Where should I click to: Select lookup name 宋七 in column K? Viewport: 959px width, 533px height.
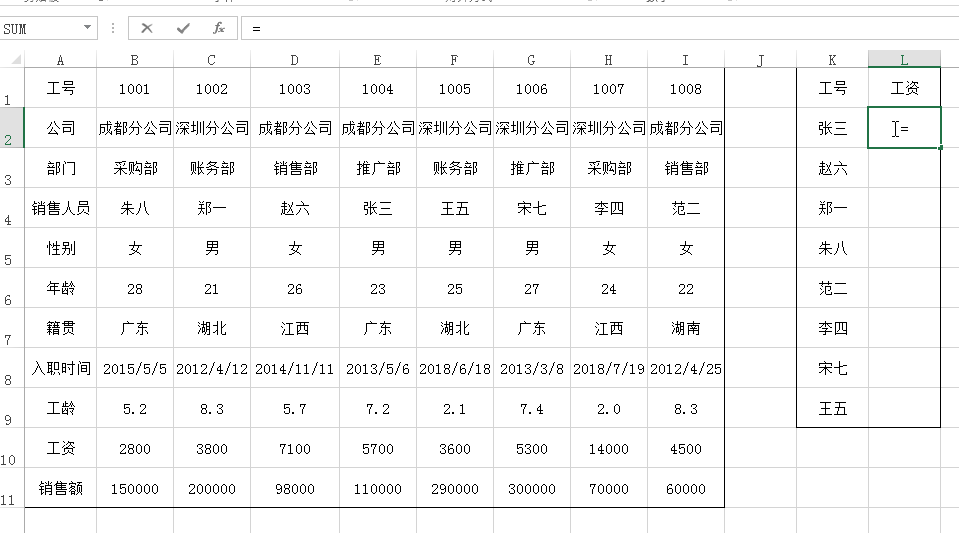[832, 368]
